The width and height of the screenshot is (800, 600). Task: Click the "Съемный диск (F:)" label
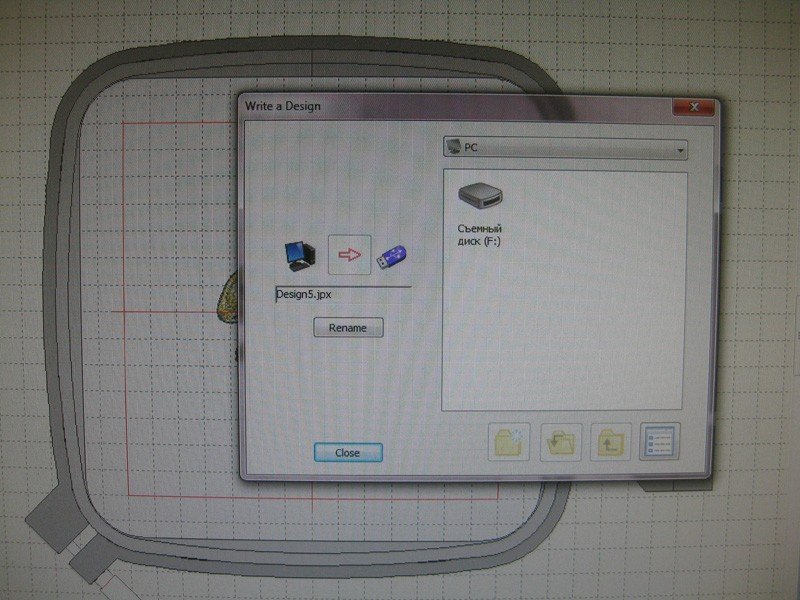[479, 235]
